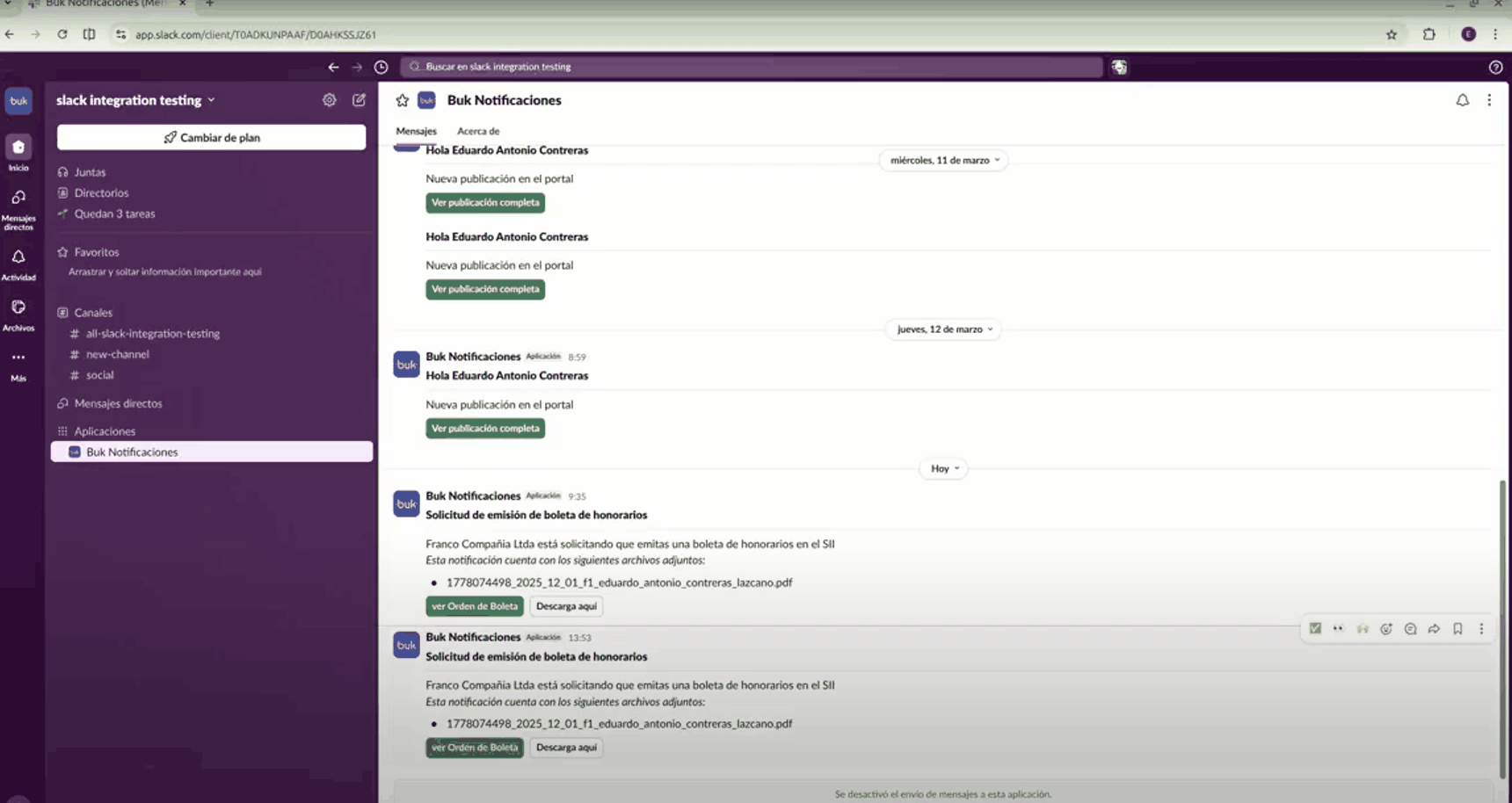Click the Cambiar de plan button
This screenshot has width=1512, height=803.
pyautogui.click(x=212, y=137)
